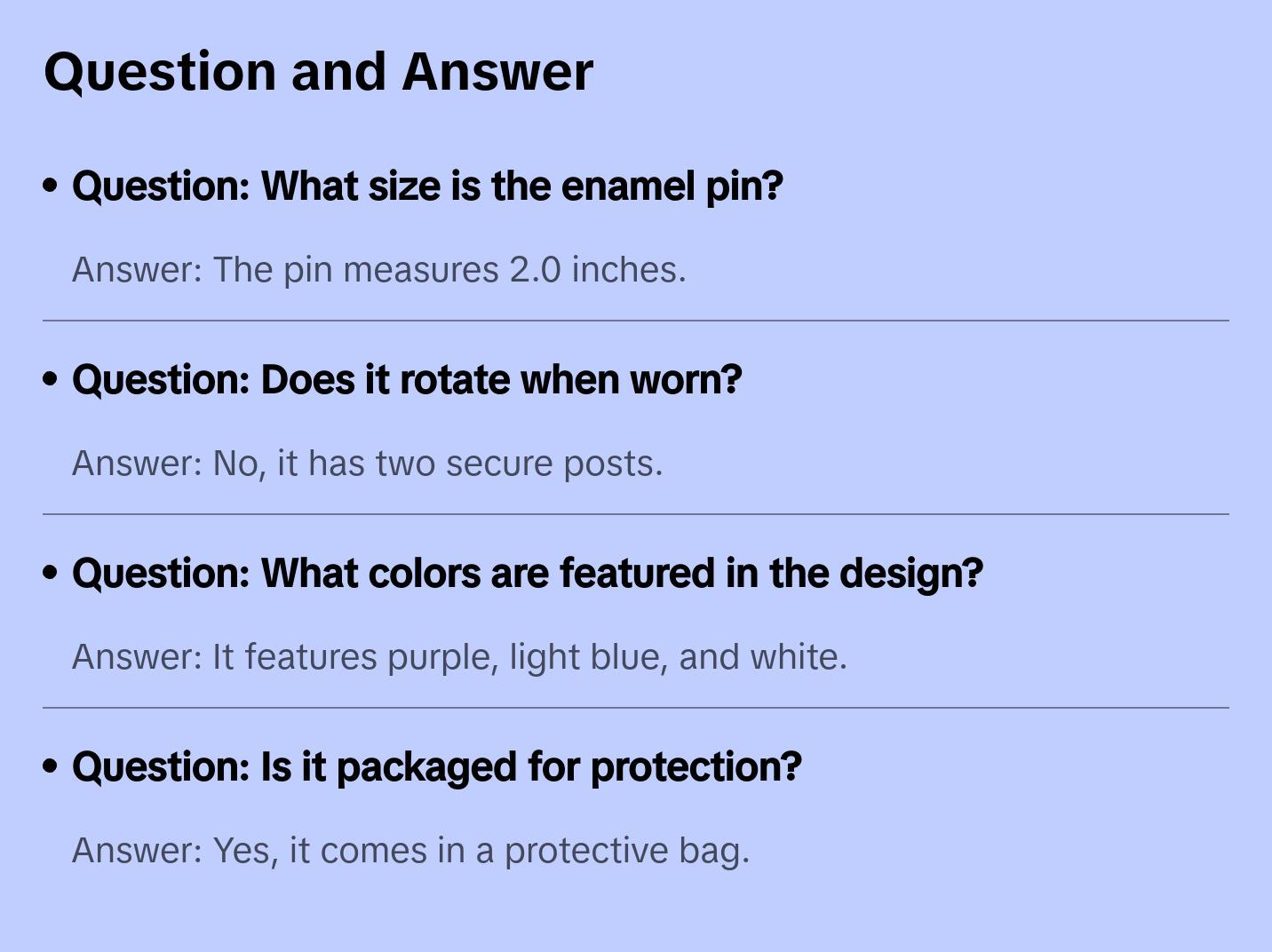Click the bullet beside the pin size question
Viewport: 1272px width, 952px height.
51,186
